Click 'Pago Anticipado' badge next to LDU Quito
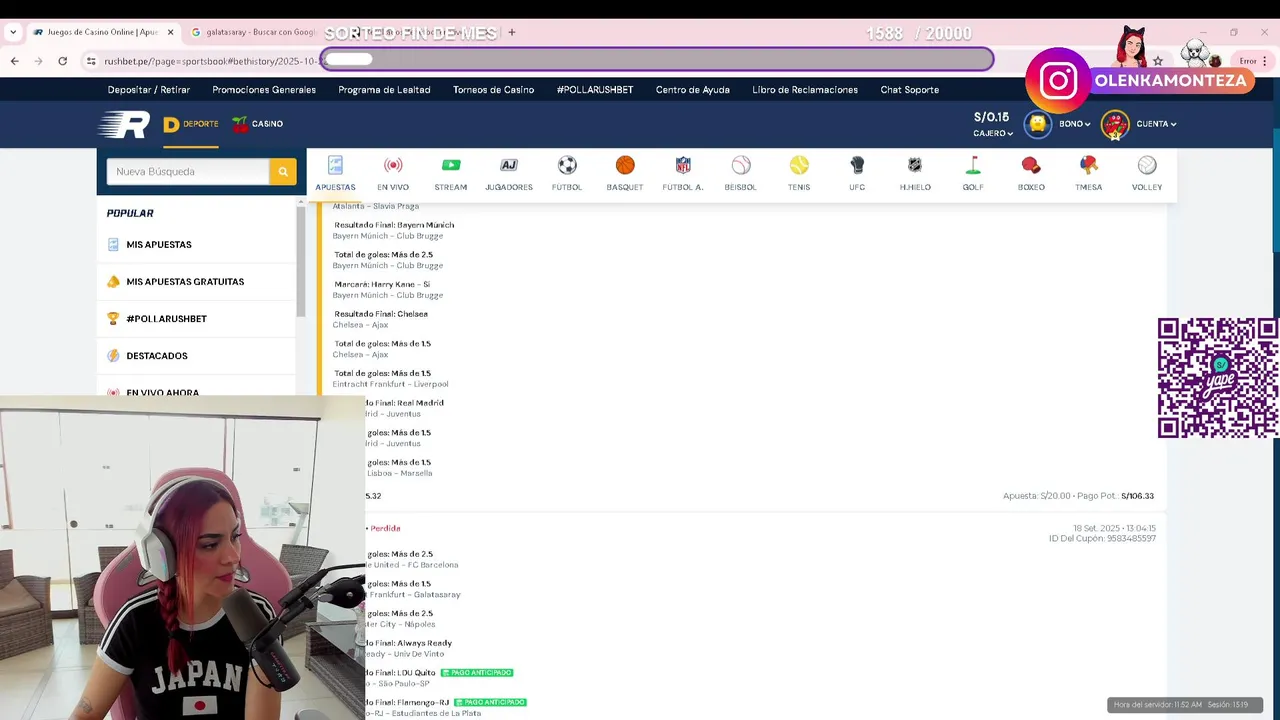1280x720 pixels. click(477, 673)
